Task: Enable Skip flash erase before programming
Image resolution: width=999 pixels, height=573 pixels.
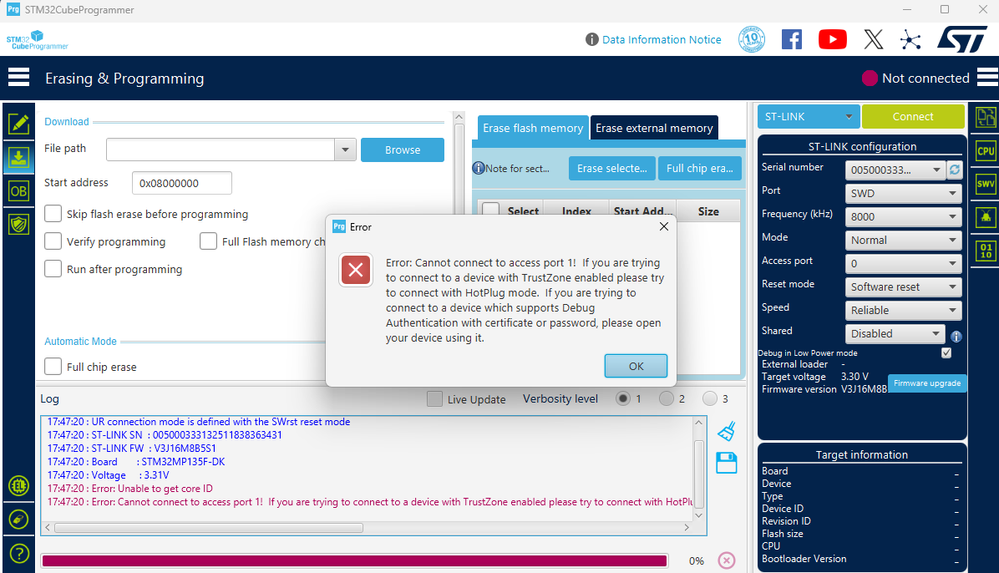Action: coord(53,214)
